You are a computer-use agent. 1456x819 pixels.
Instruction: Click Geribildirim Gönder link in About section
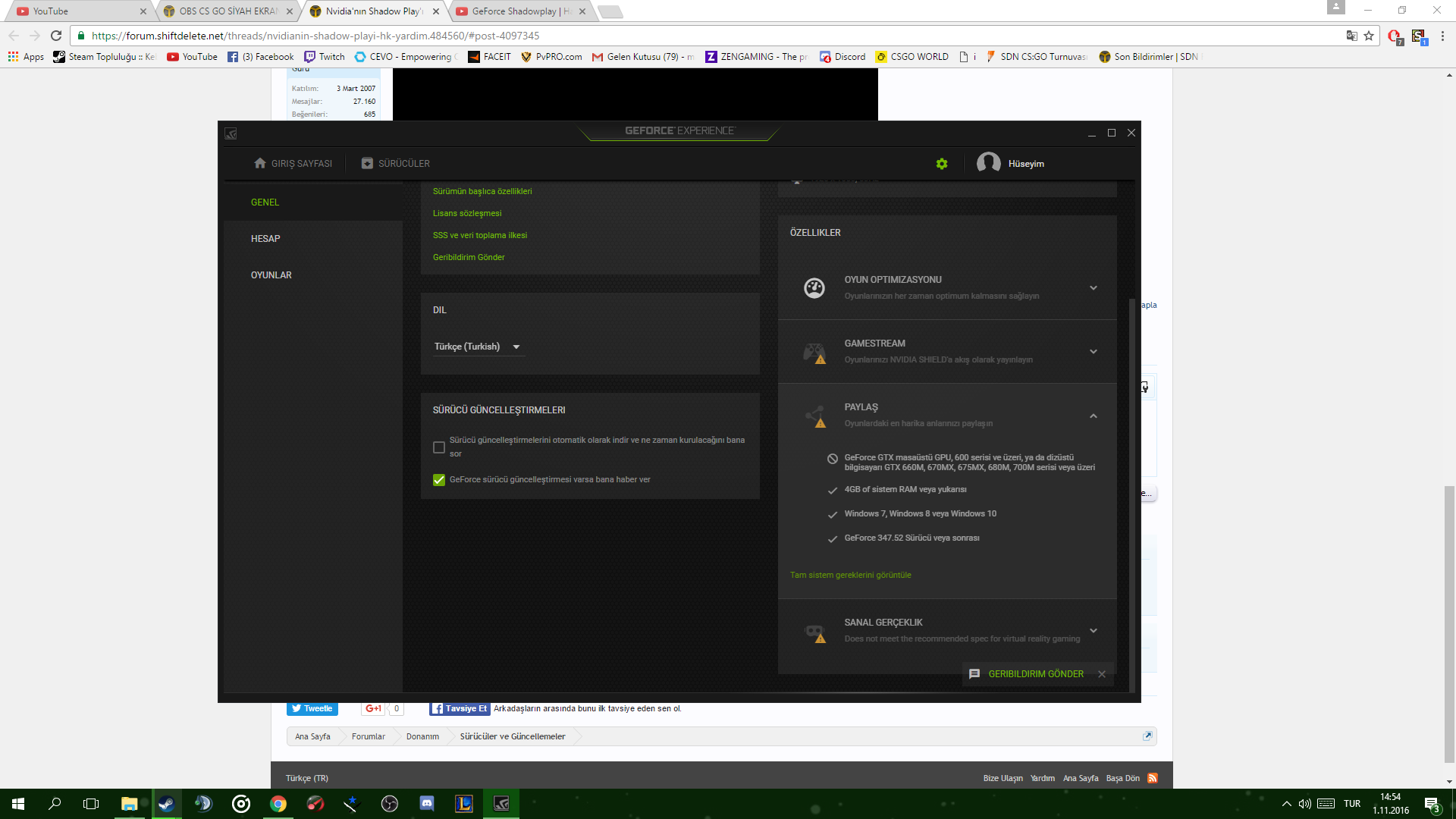(x=469, y=257)
